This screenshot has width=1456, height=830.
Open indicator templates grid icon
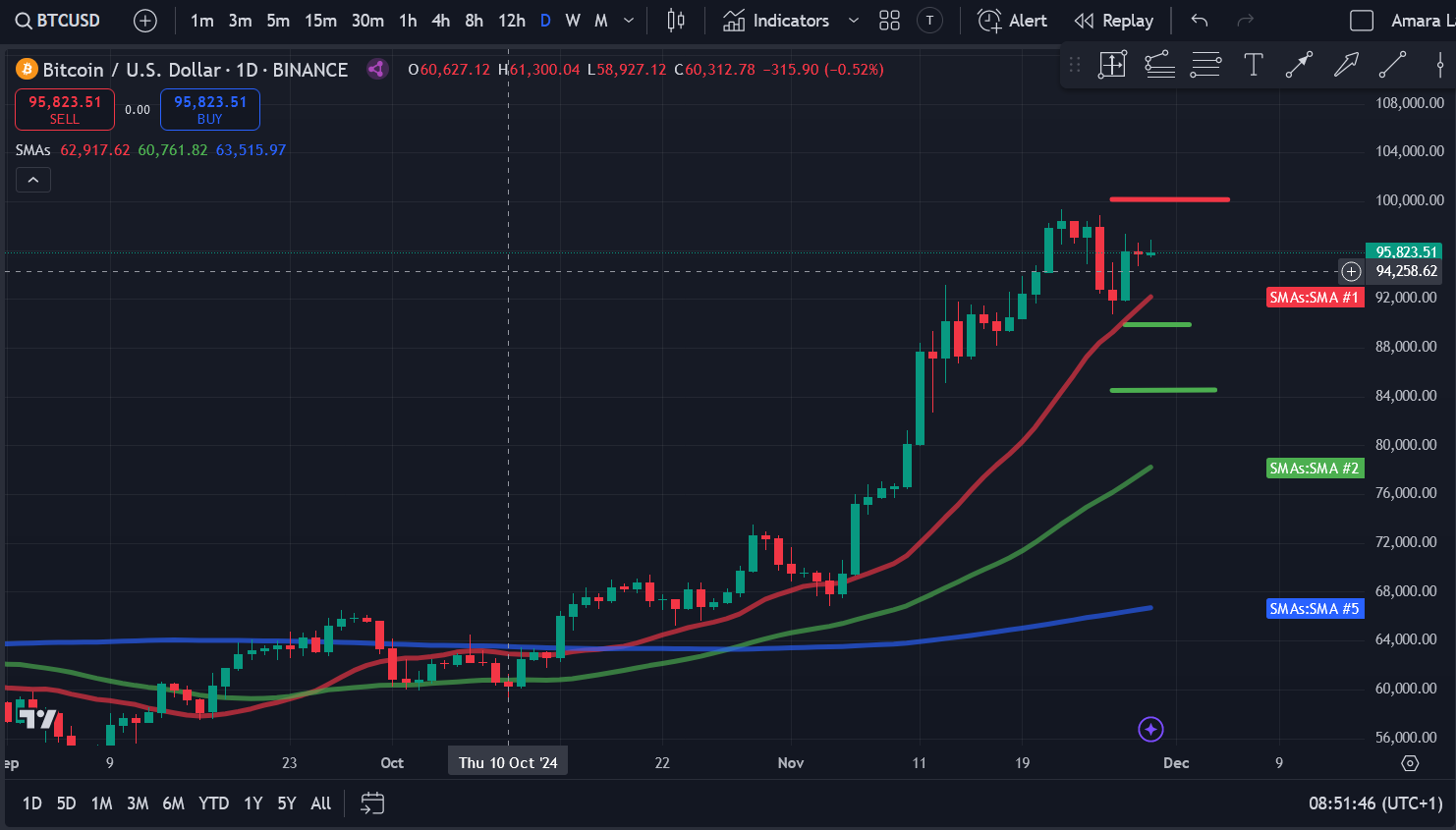point(889,21)
